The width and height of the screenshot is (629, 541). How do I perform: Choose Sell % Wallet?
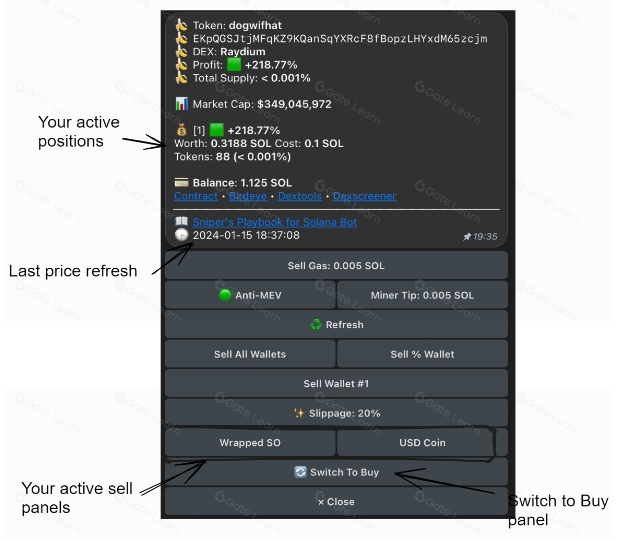(422, 354)
